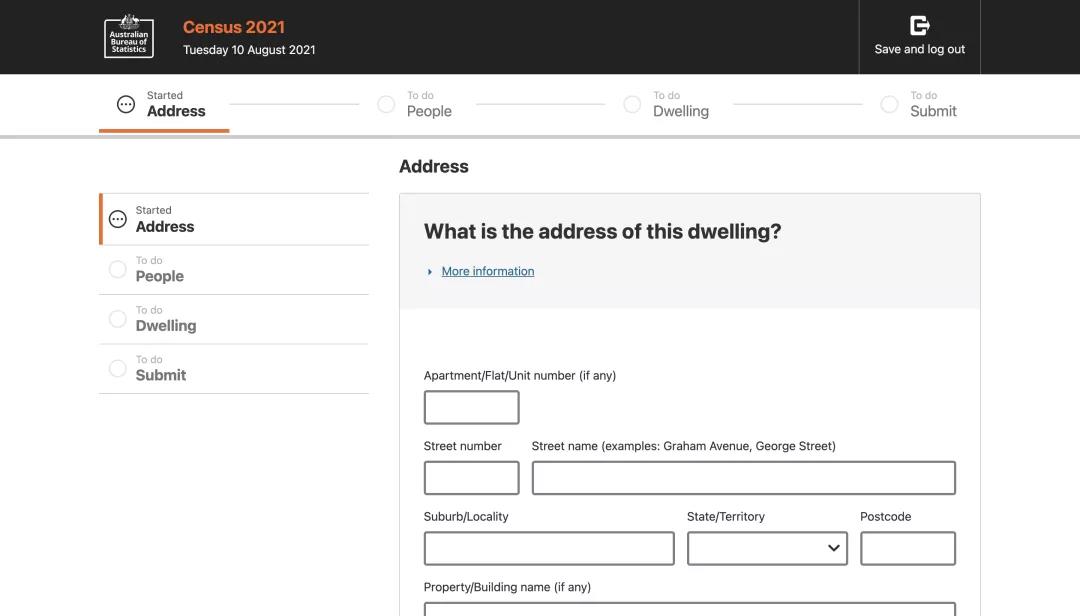Click the Australian Bureau of Statistics logo
This screenshot has width=1080, height=616.
[129, 37]
